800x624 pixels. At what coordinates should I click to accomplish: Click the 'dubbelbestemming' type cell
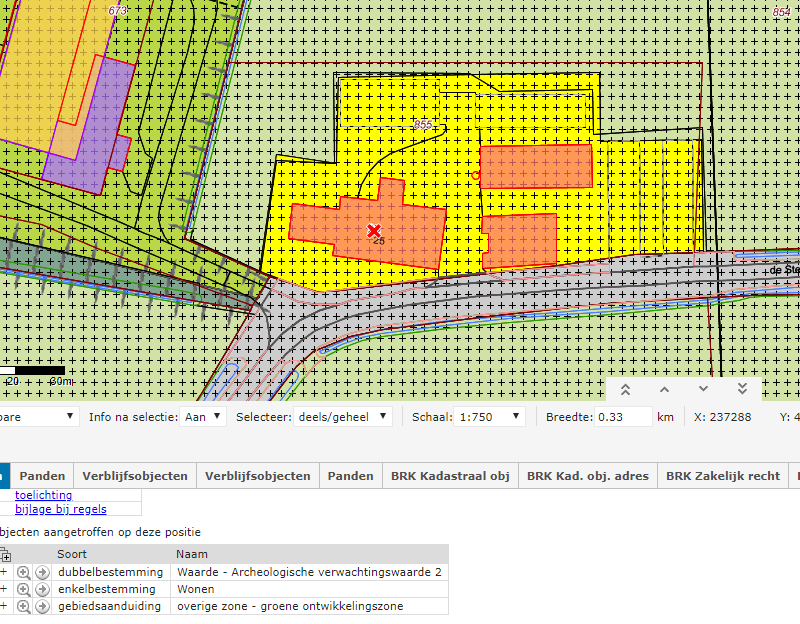111,572
